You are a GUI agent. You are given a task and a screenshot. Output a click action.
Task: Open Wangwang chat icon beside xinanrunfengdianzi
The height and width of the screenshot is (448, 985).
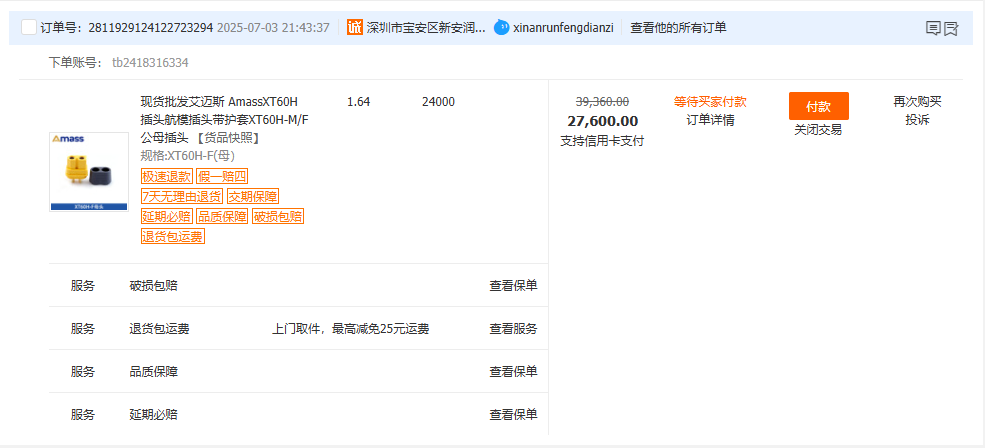(x=501, y=27)
